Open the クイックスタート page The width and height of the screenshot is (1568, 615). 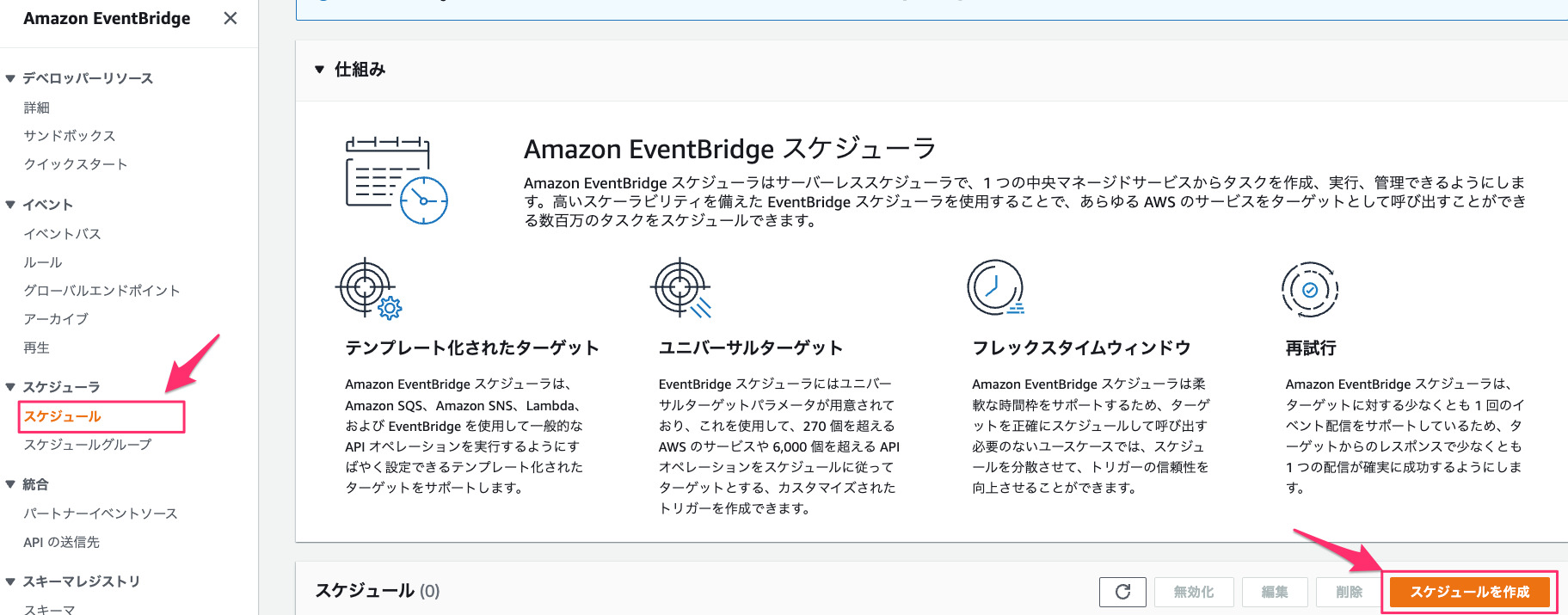click(x=76, y=163)
